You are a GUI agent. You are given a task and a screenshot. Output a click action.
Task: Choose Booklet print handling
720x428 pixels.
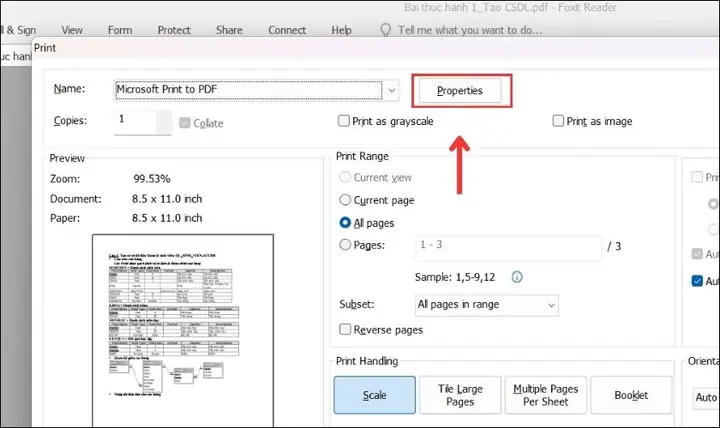(x=631, y=395)
